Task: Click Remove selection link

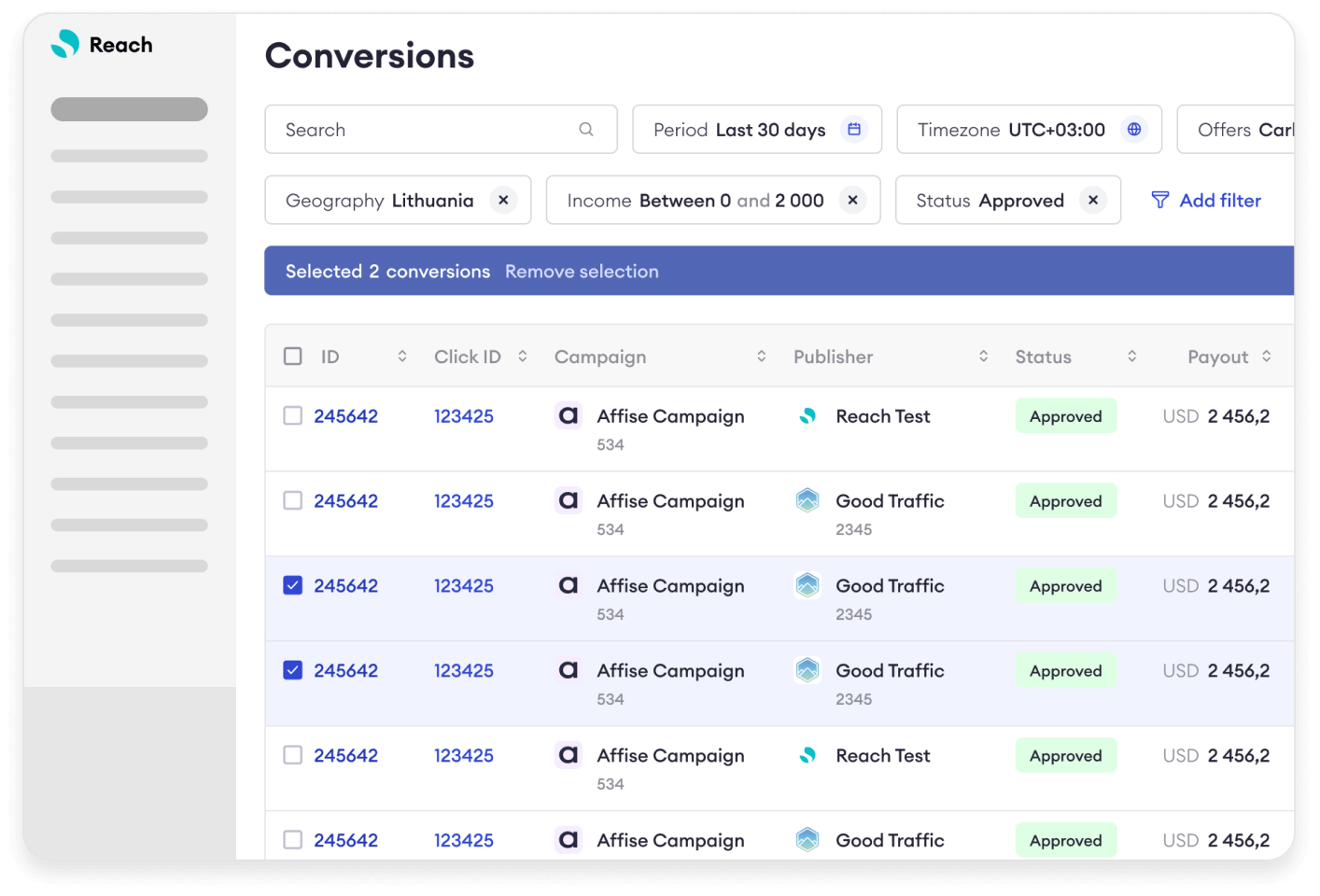Action: click(x=582, y=272)
